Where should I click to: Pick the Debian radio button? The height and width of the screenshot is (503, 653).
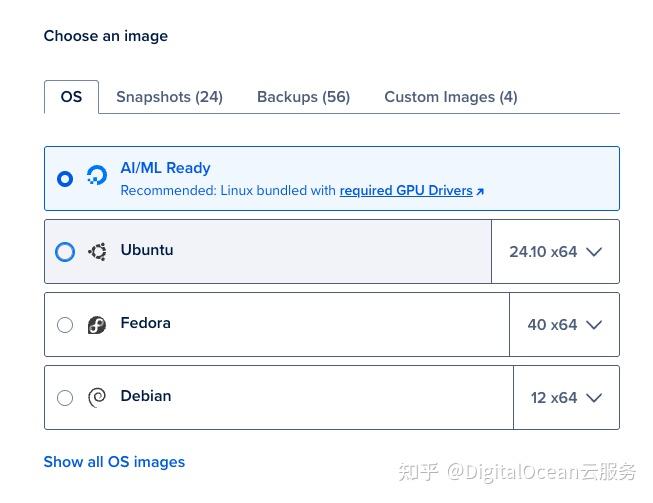[x=65, y=398]
